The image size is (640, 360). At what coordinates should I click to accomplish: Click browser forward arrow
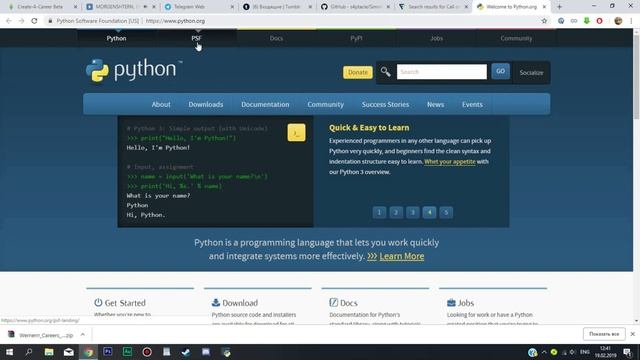pos(21,21)
